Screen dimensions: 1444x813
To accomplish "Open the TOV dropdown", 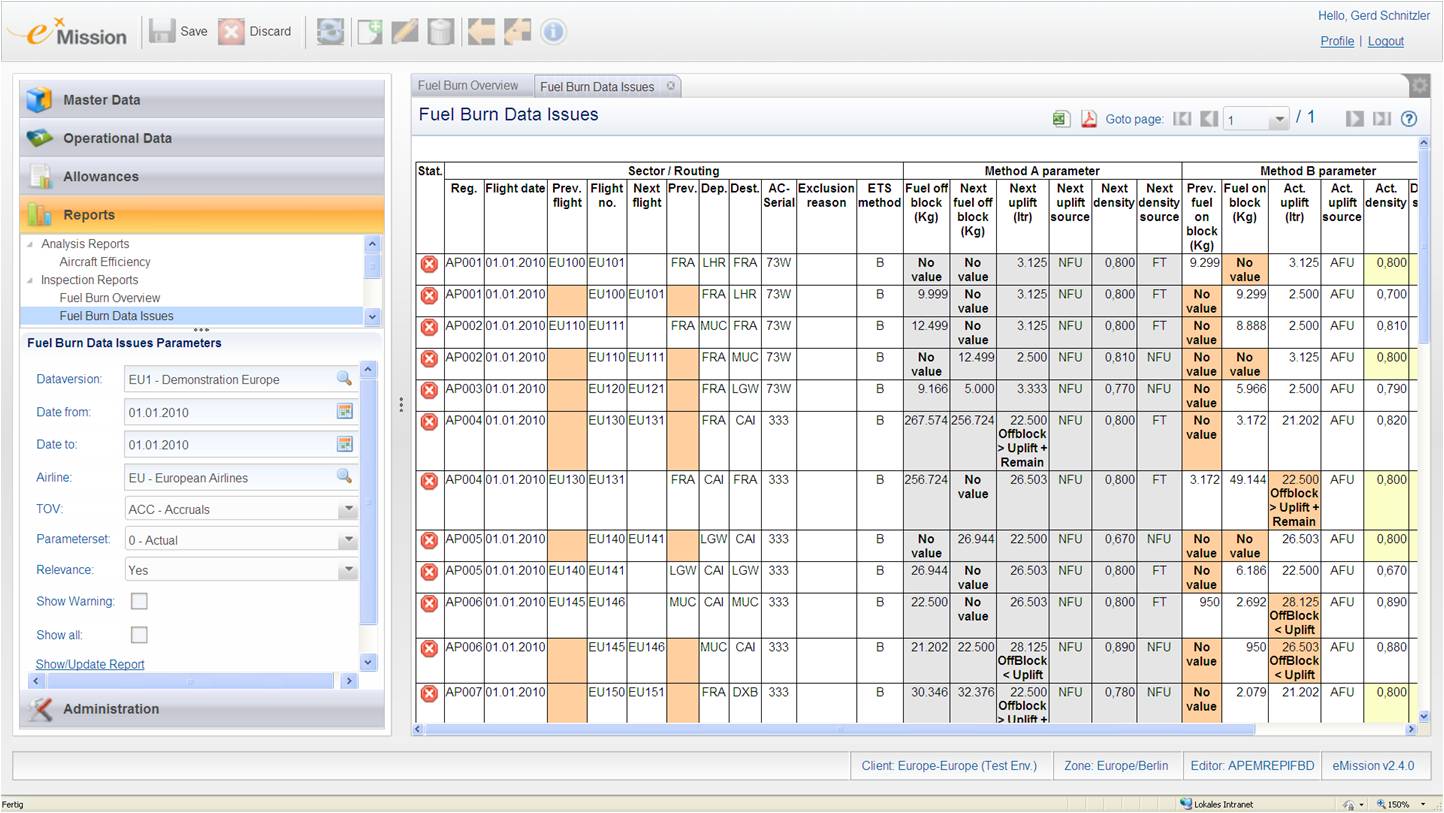I will pos(347,509).
